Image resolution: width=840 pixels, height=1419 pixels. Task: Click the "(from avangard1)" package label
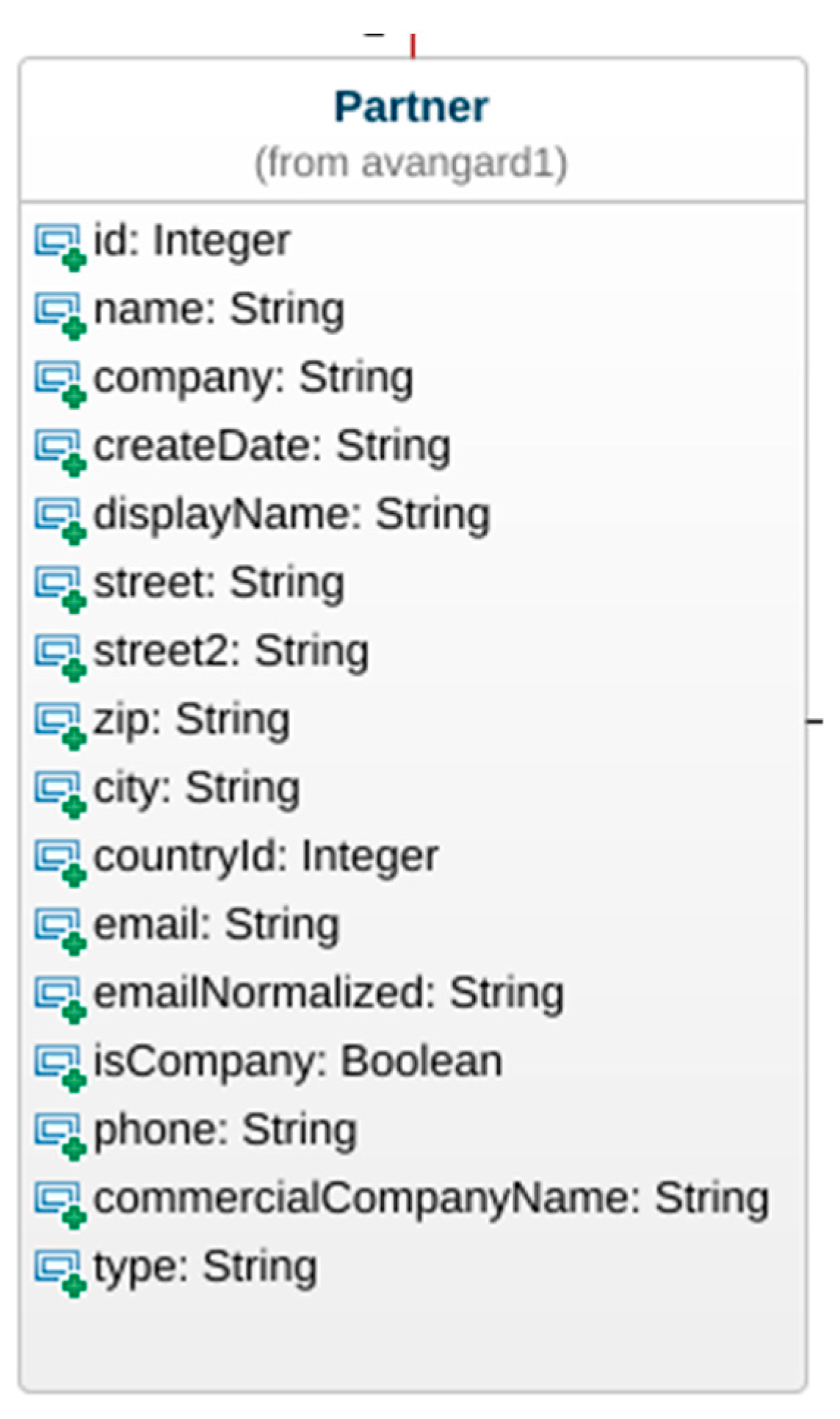click(x=411, y=163)
